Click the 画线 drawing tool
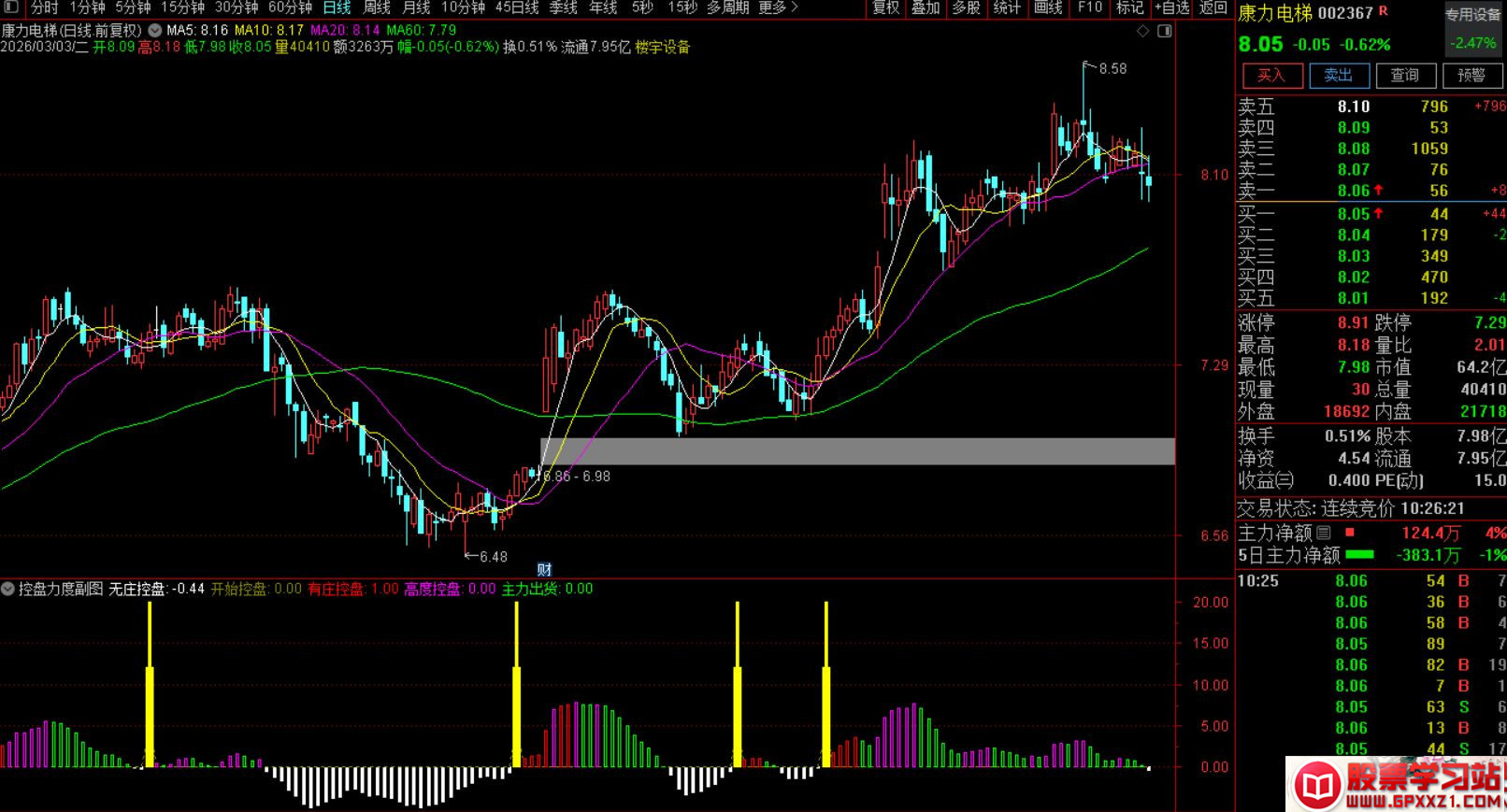 tap(1048, 7)
